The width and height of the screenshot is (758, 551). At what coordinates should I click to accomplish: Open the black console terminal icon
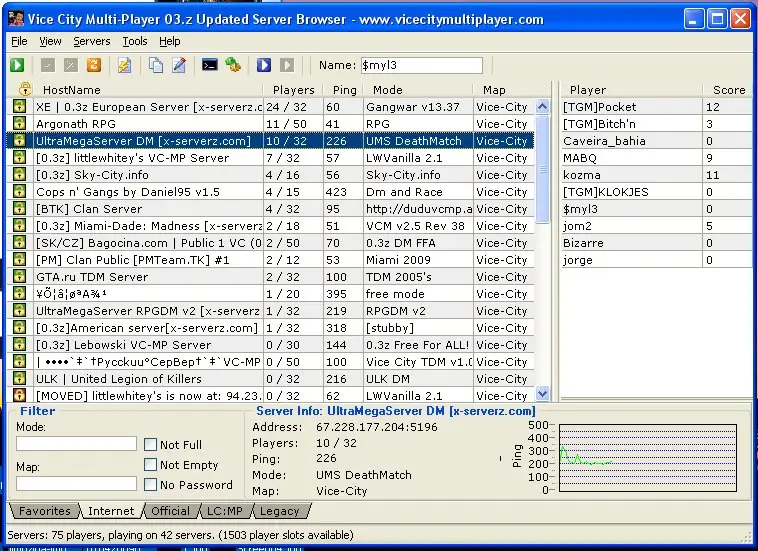(210, 65)
